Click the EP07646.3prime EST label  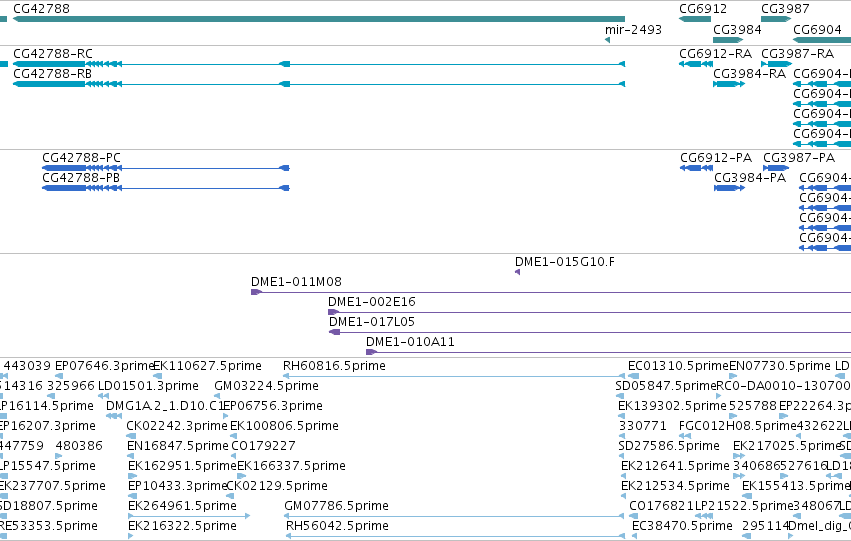[105, 366]
